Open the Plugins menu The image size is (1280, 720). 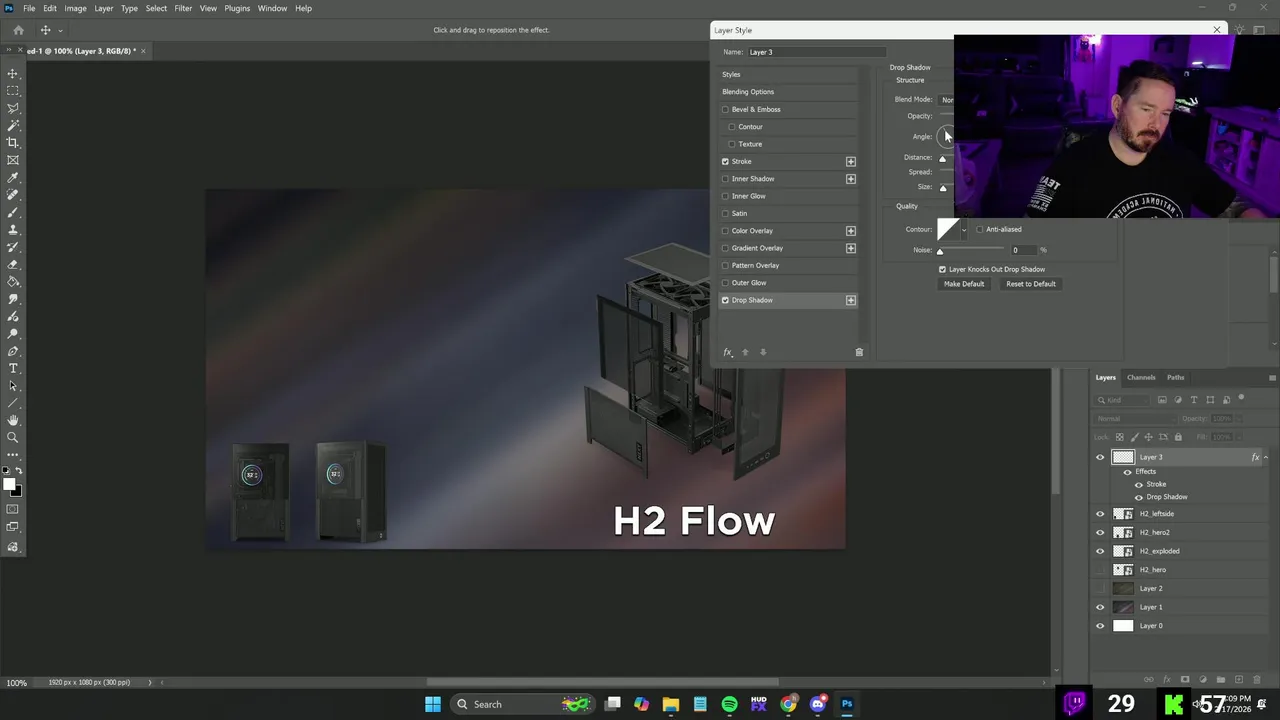(x=237, y=8)
